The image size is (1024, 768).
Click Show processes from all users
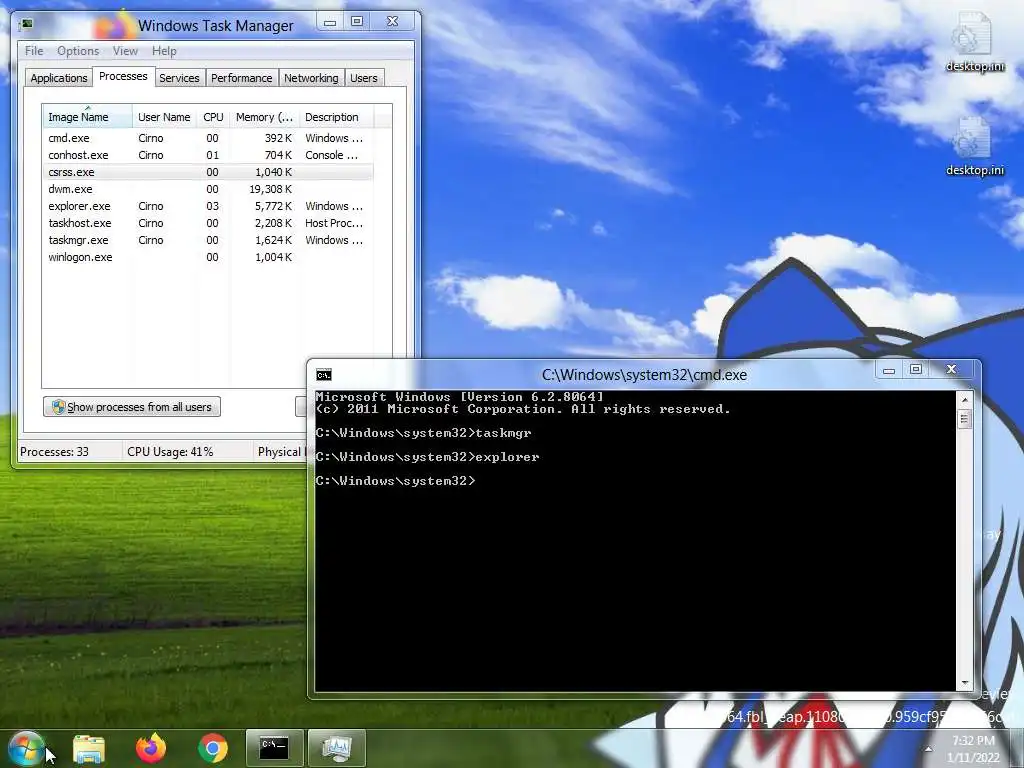(x=132, y=407)
